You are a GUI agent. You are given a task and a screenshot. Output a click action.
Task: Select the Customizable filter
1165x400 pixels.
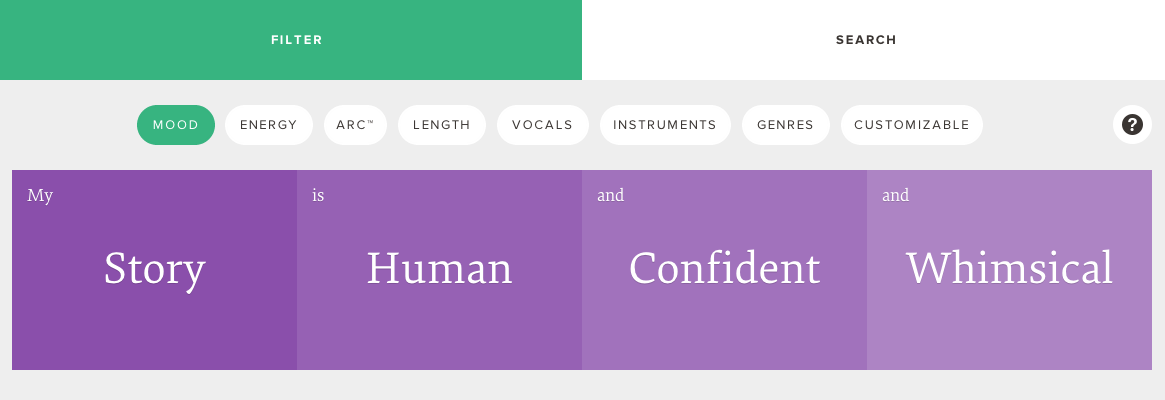(x=912, y=125)
